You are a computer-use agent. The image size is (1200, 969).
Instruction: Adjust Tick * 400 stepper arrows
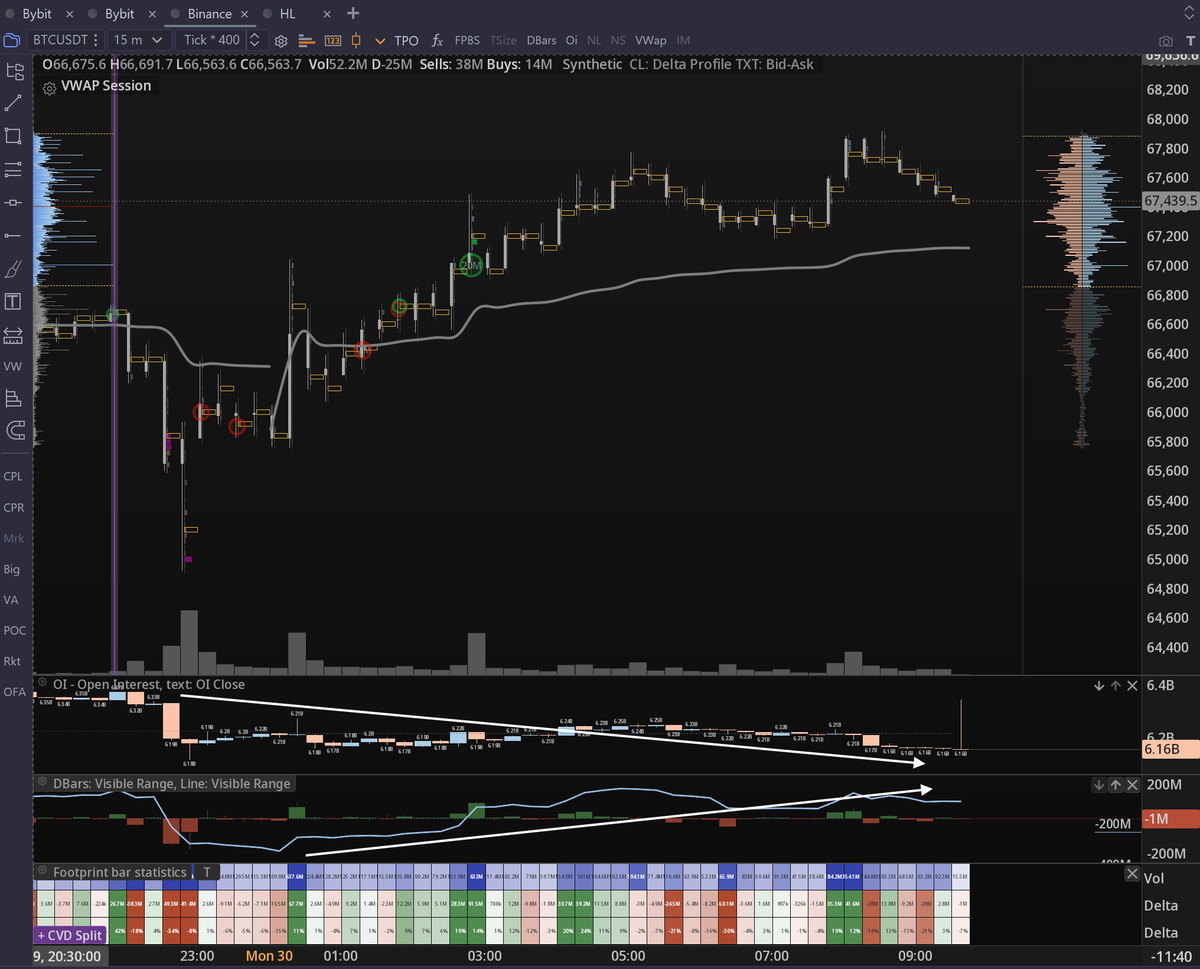click(x=254, y=40)
